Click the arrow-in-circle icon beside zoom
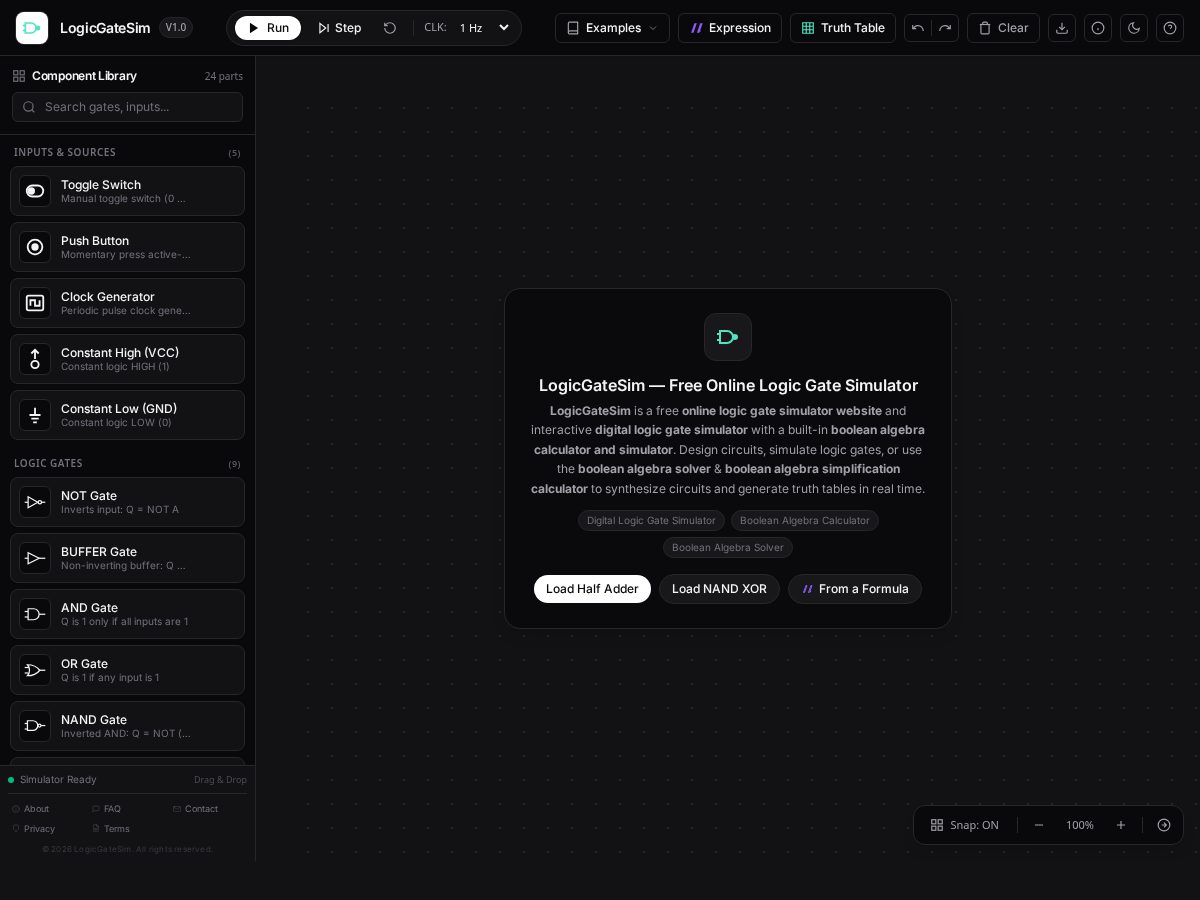 [x=1164, y=825]
